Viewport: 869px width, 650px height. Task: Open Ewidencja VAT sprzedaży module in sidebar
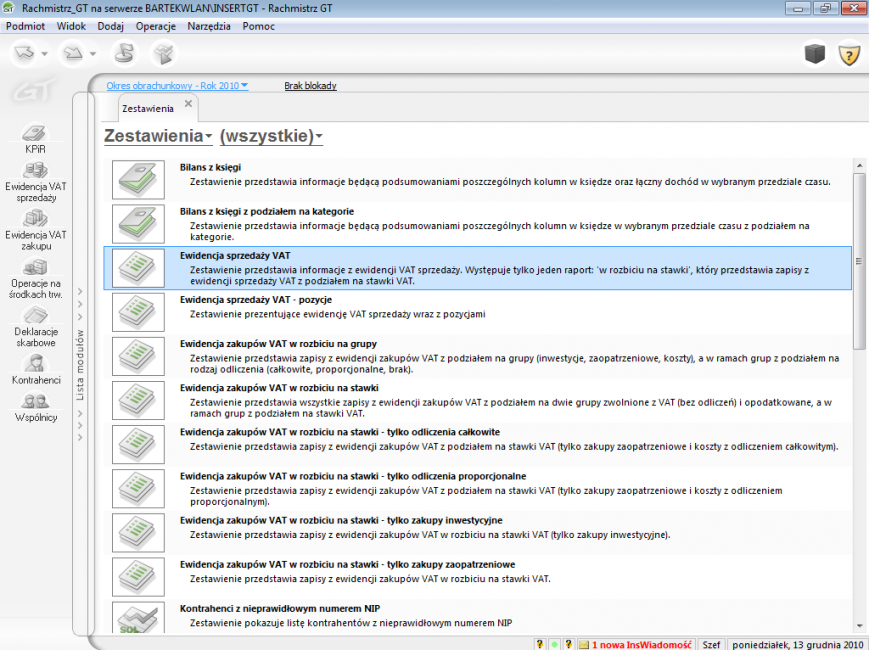36,180
